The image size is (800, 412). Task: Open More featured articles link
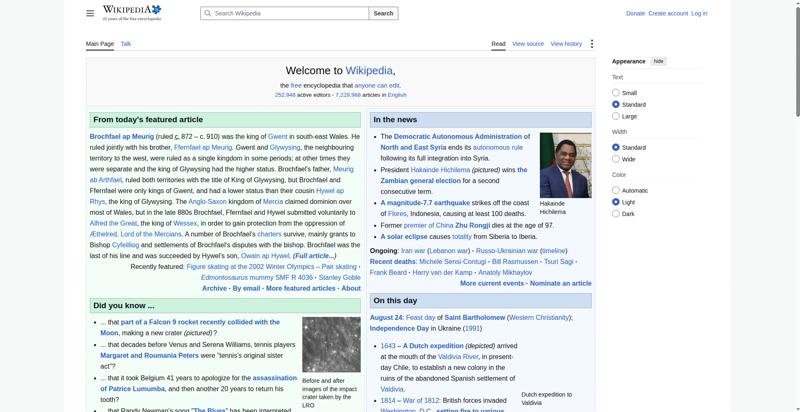point(301,288)
